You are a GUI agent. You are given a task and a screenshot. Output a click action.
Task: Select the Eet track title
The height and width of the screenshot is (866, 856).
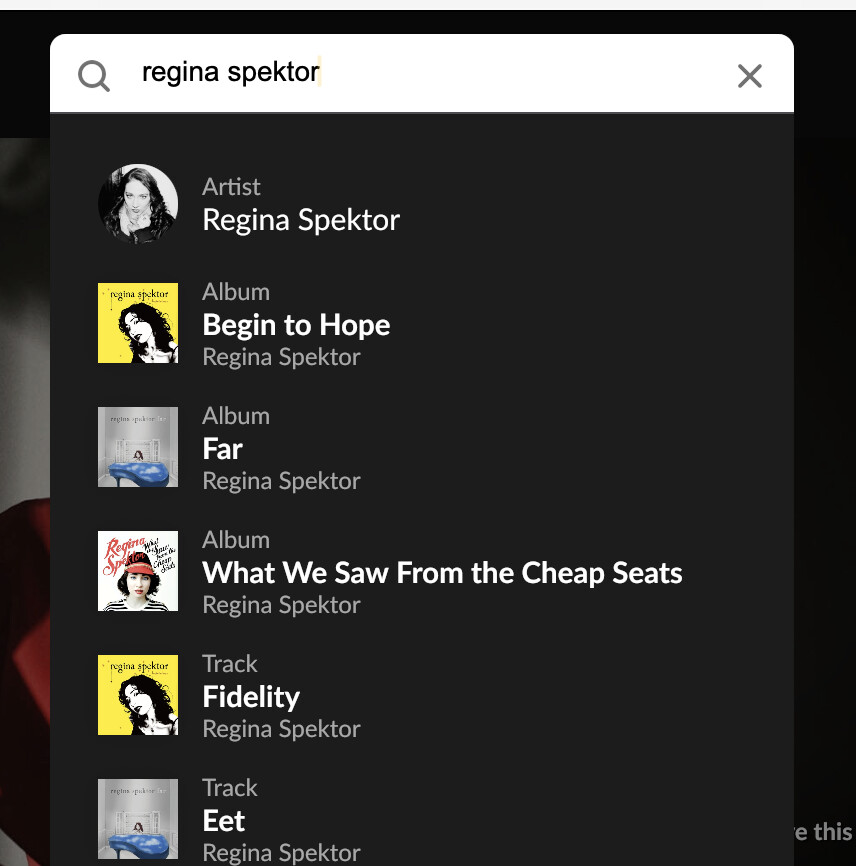point(224,821)
